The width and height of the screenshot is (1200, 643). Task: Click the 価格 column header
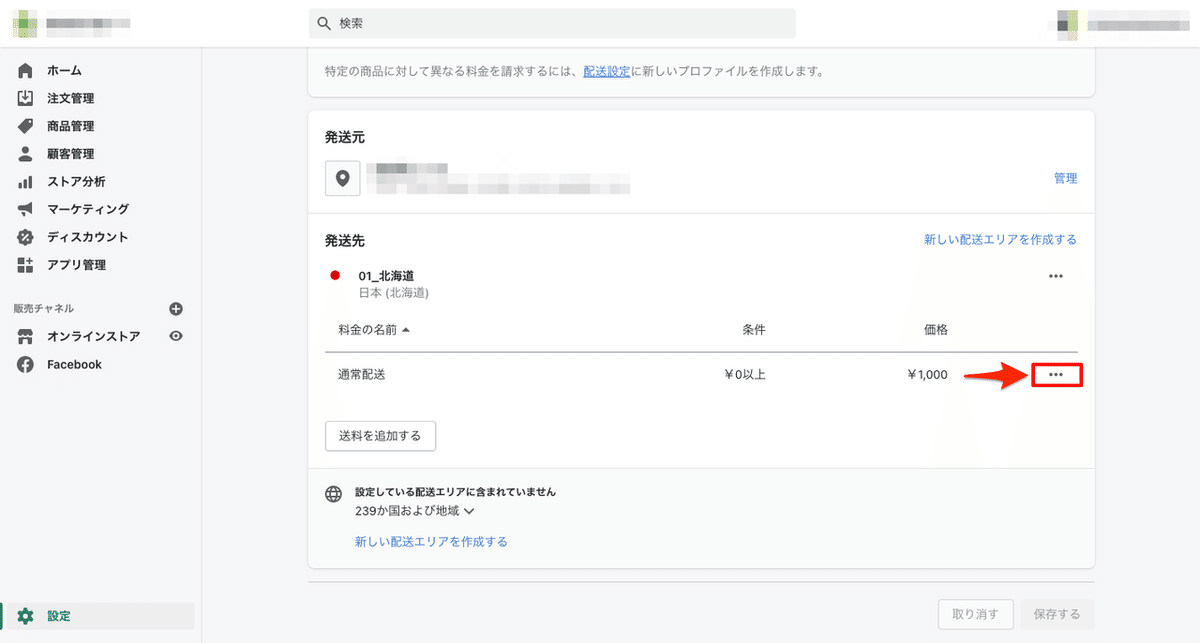coord(936,329)
